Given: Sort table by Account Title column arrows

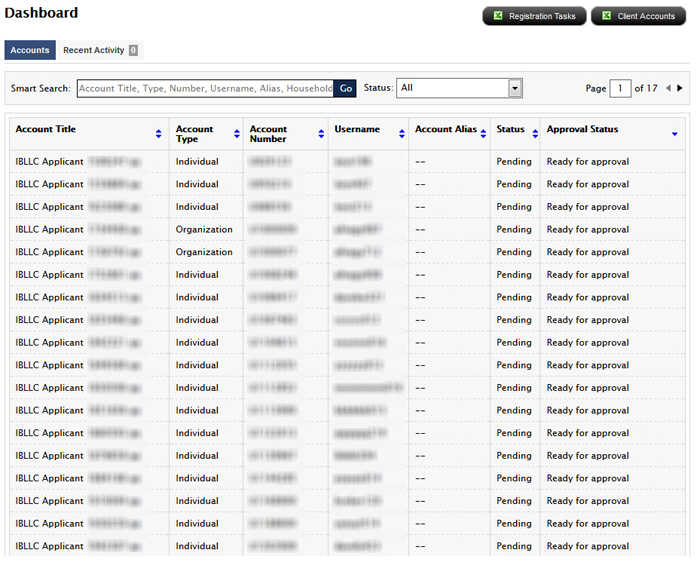Looking at the screenshot, I should (158, 134).
